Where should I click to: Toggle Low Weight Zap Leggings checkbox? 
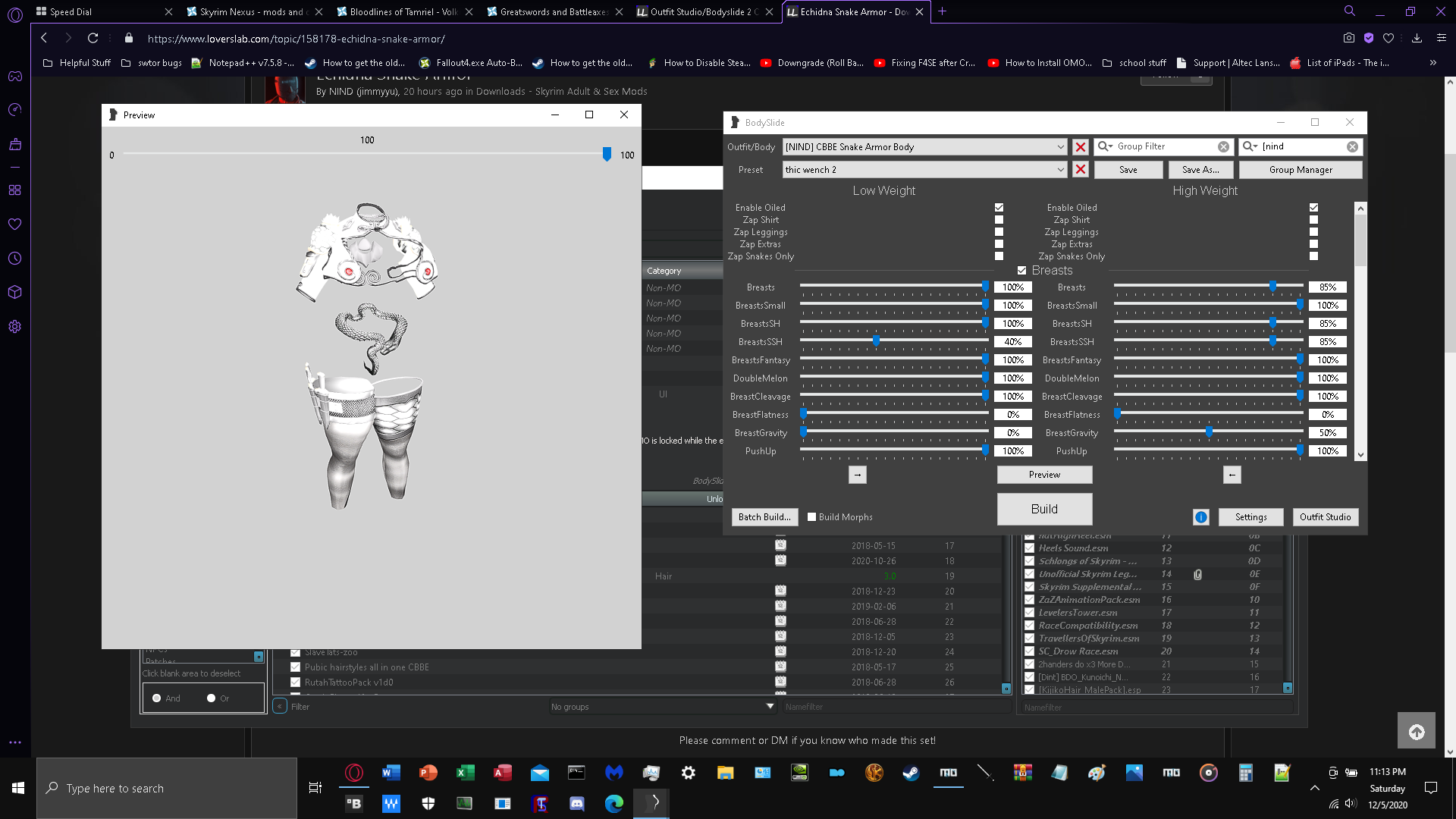click(x=999, y=232)
